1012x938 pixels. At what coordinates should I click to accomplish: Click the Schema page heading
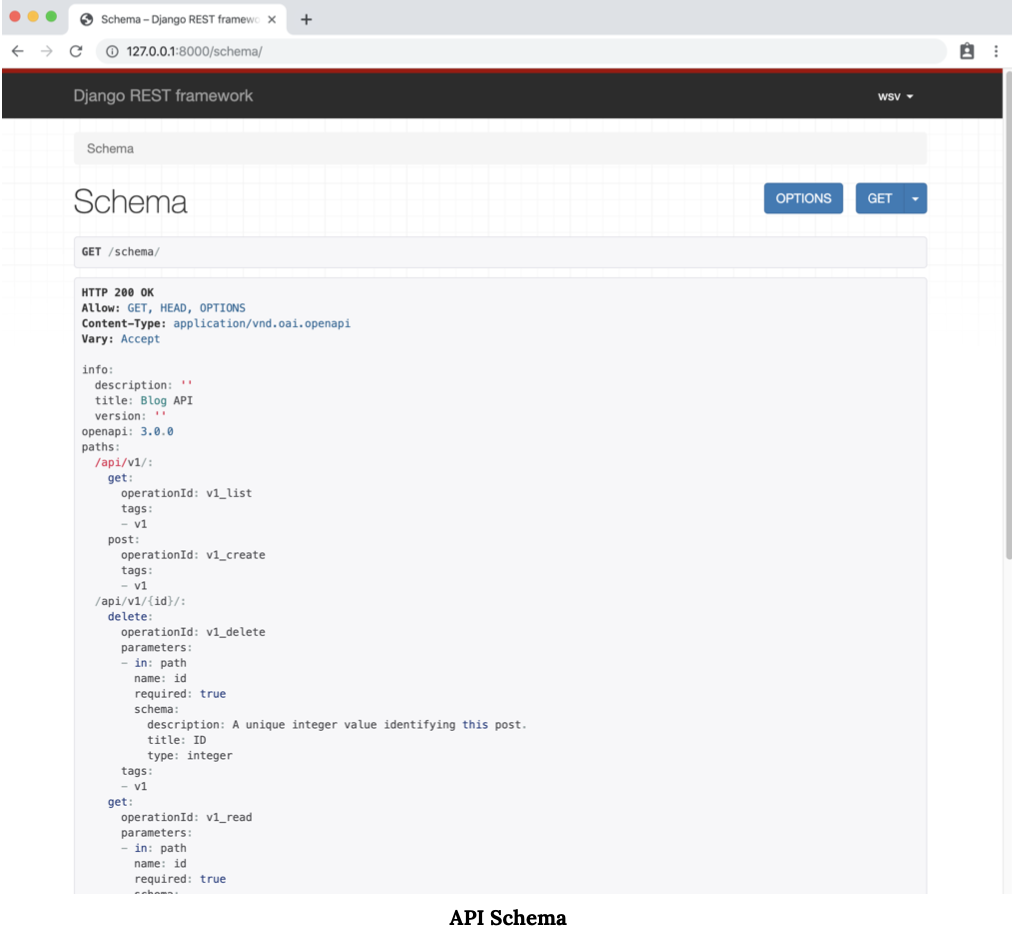(131, 202)
